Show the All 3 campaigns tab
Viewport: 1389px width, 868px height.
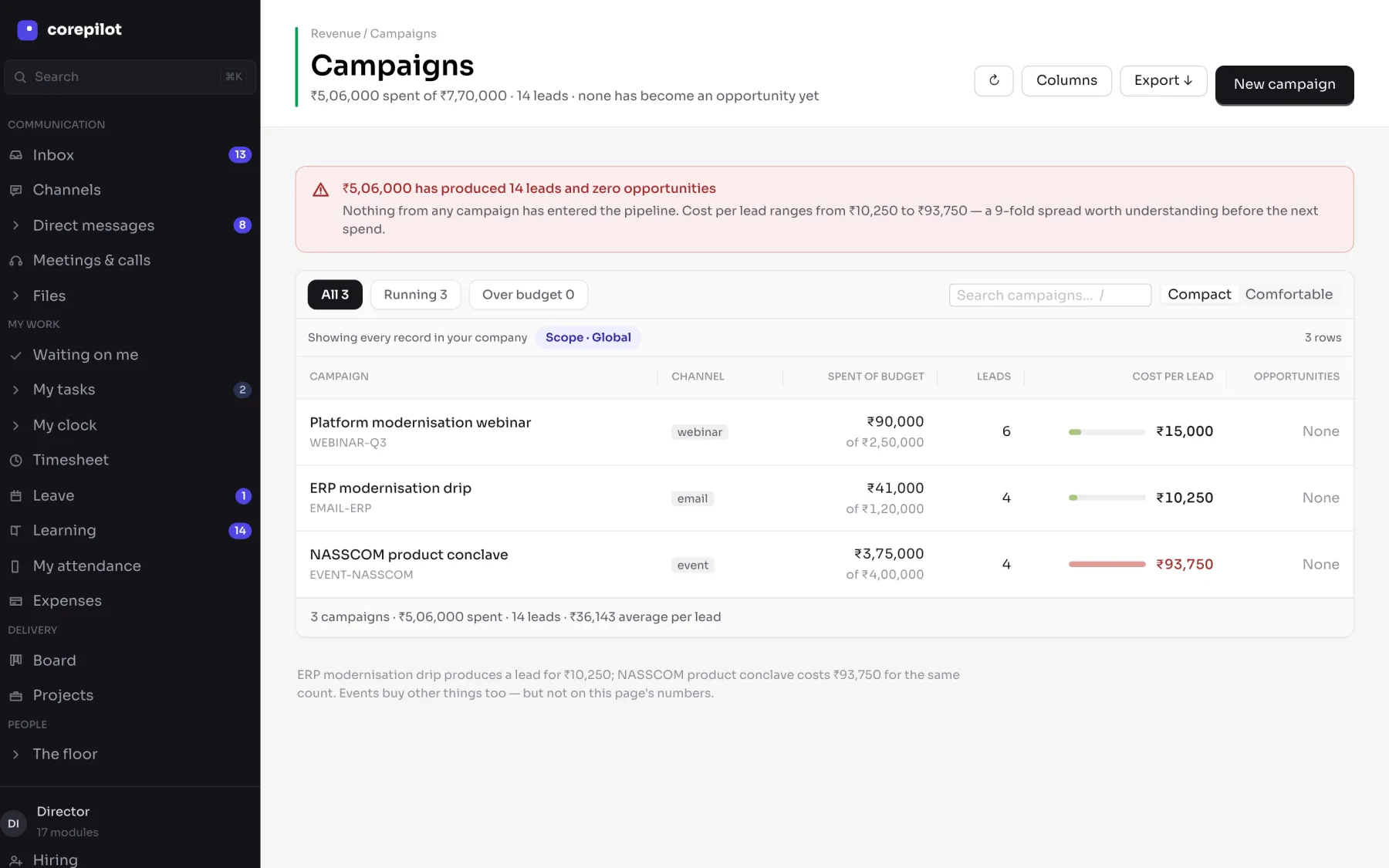pos(335,295)
